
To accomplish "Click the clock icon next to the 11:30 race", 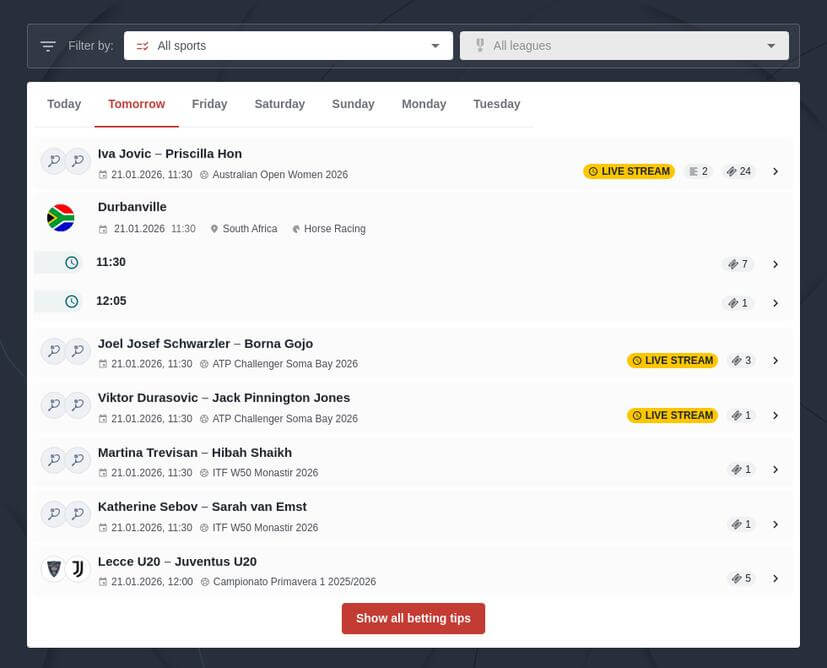I will (69, 262).
